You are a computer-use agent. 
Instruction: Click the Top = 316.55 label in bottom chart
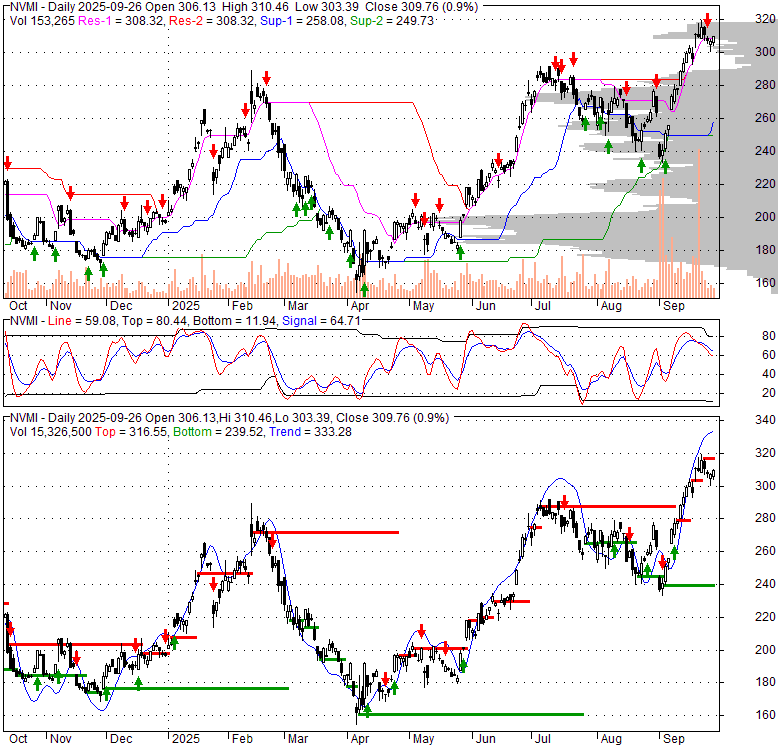(x=131, y=432)
